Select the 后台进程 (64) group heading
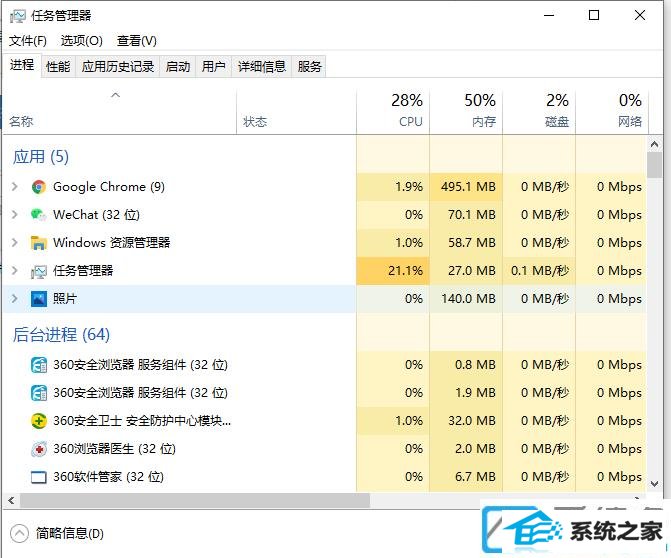This screenshot has height=558, width=671. coord(61,334)
